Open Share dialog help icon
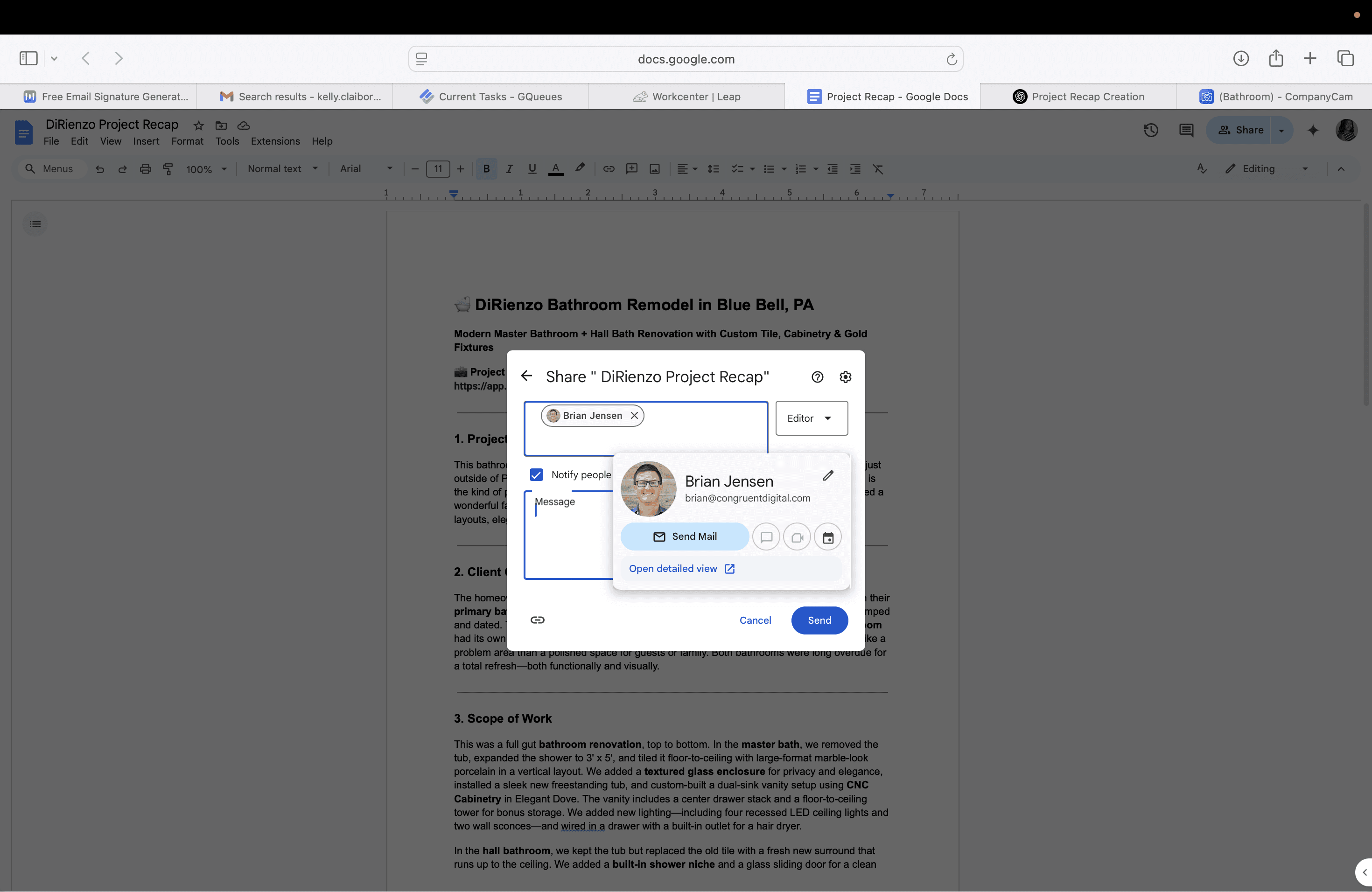 [817, 377]
